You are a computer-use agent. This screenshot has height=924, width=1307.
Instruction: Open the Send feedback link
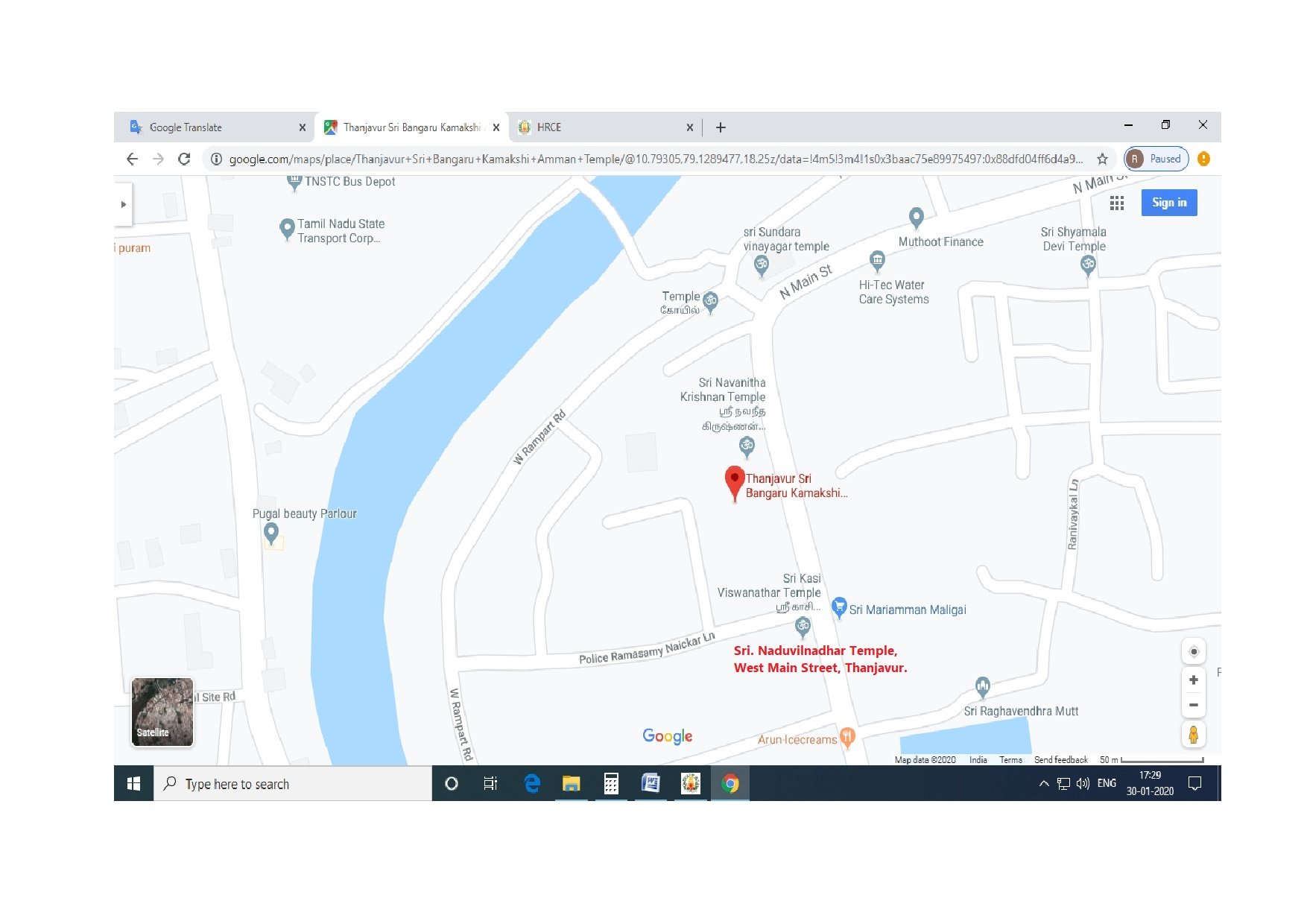point(1060,760)
